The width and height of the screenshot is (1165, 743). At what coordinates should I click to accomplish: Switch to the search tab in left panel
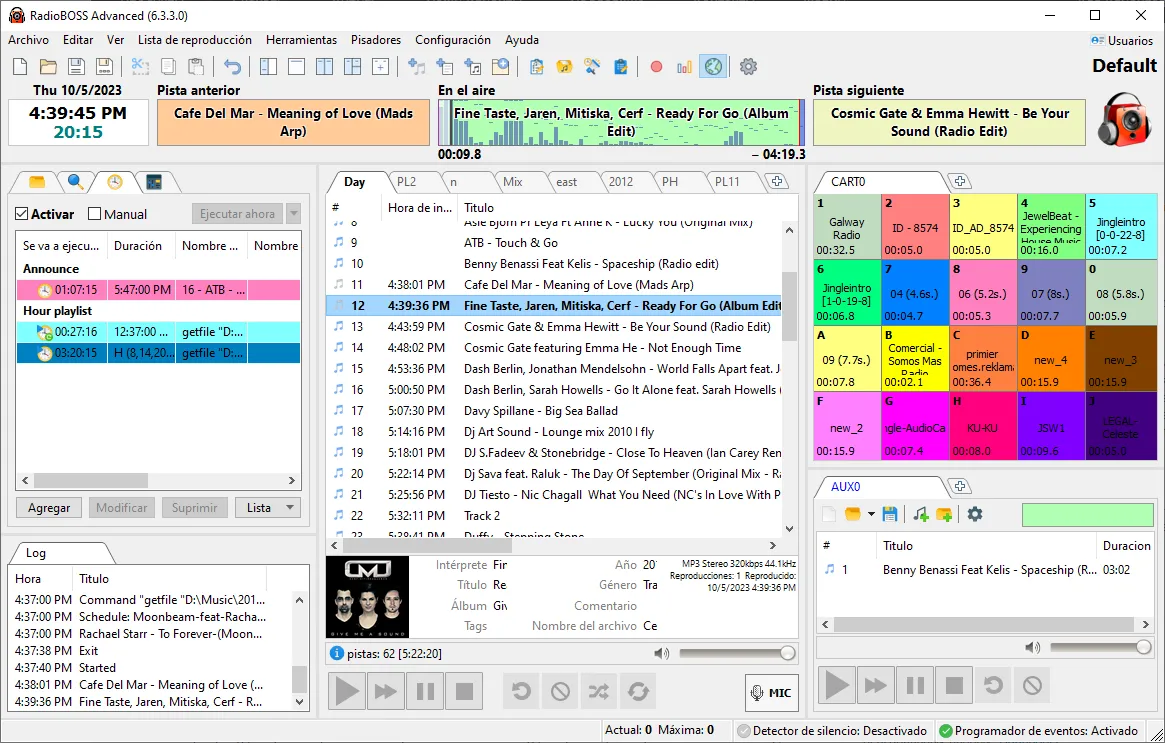point(76,181)
